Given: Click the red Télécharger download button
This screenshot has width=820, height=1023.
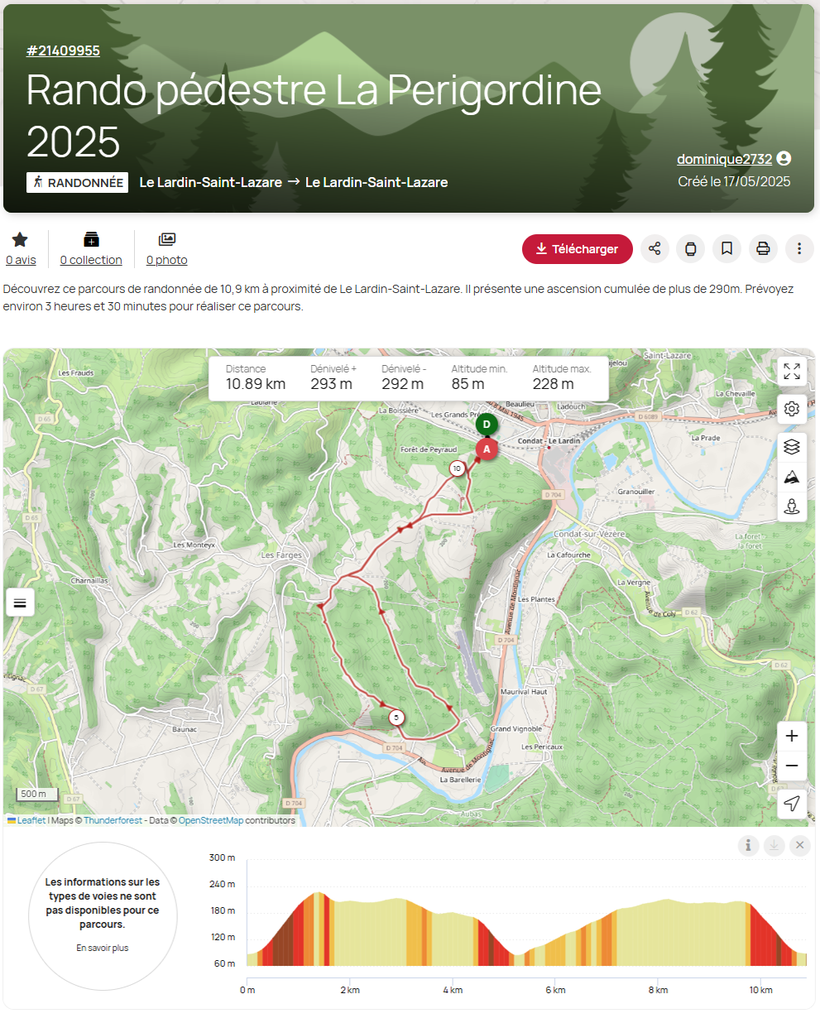Looking at the screenshot, I should (577, 249).
